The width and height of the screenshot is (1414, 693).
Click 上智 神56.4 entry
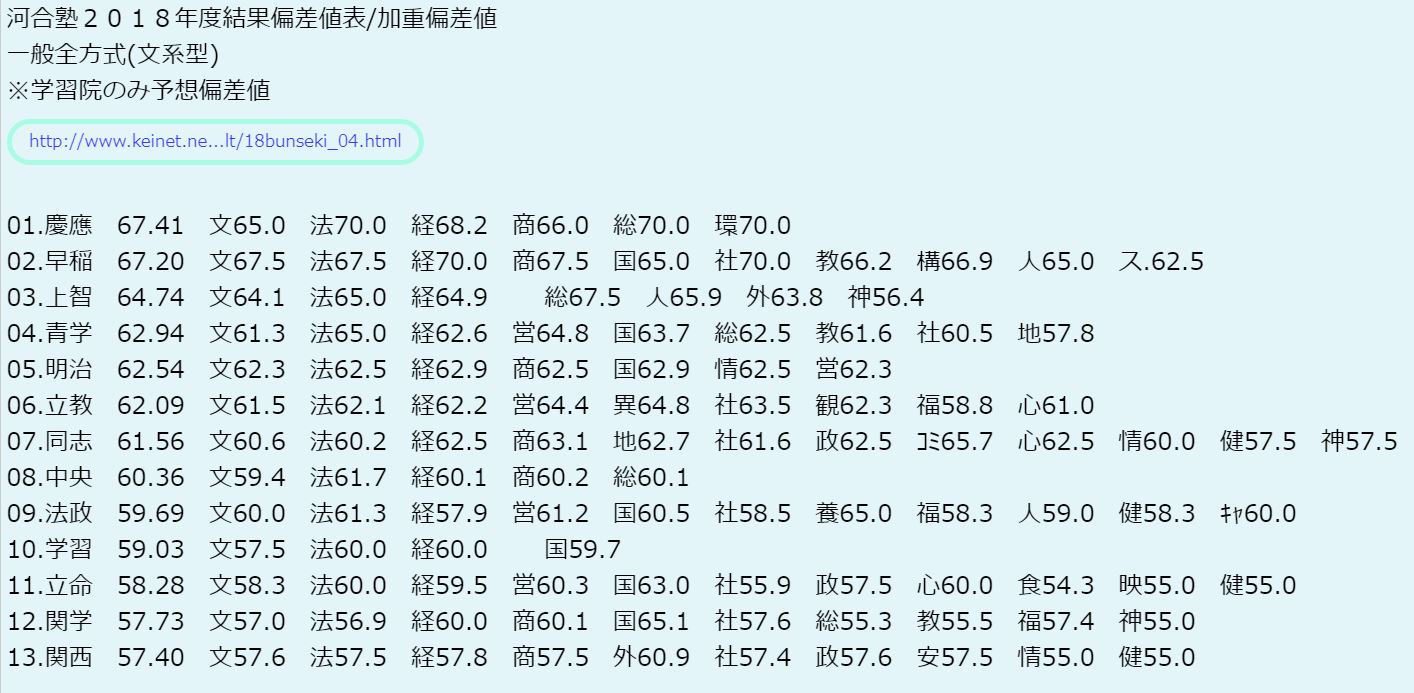(x=886, y=298)
